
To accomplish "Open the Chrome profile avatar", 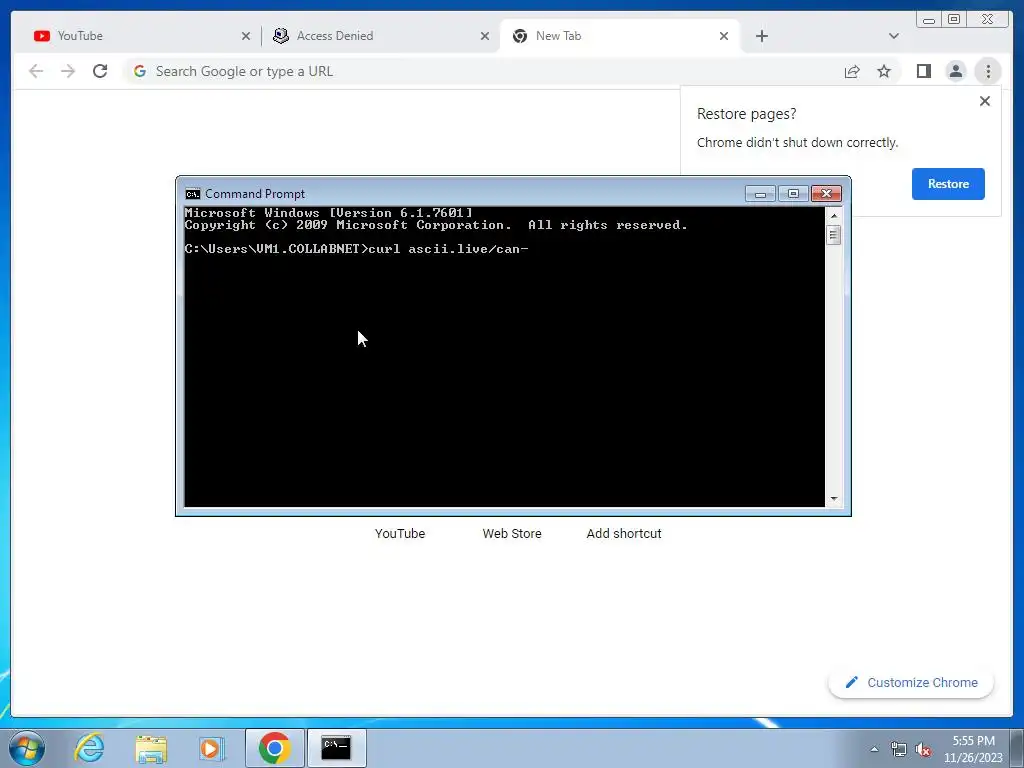I will point(955,71).
